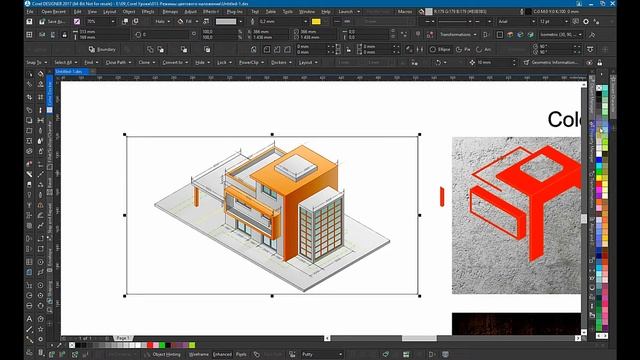
Task: Select the Ellipse mode button
Action: [x=440, y=49]
